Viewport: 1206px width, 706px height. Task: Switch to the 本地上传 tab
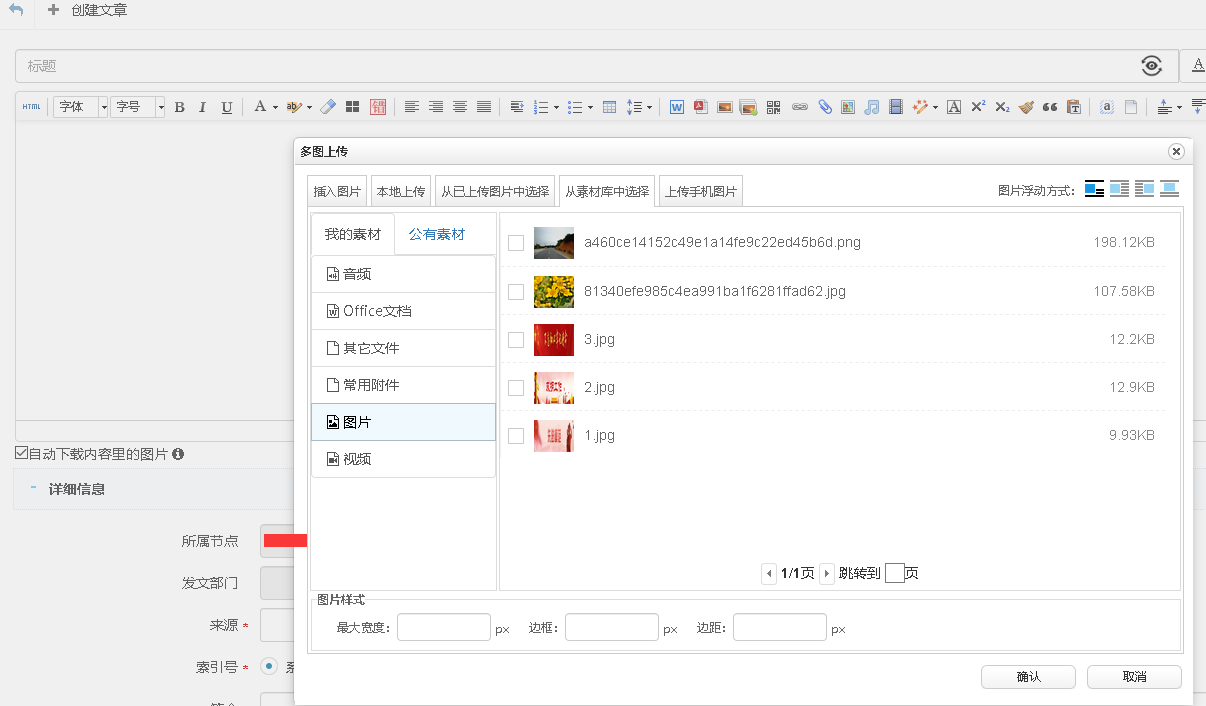[x=400, y=191]
